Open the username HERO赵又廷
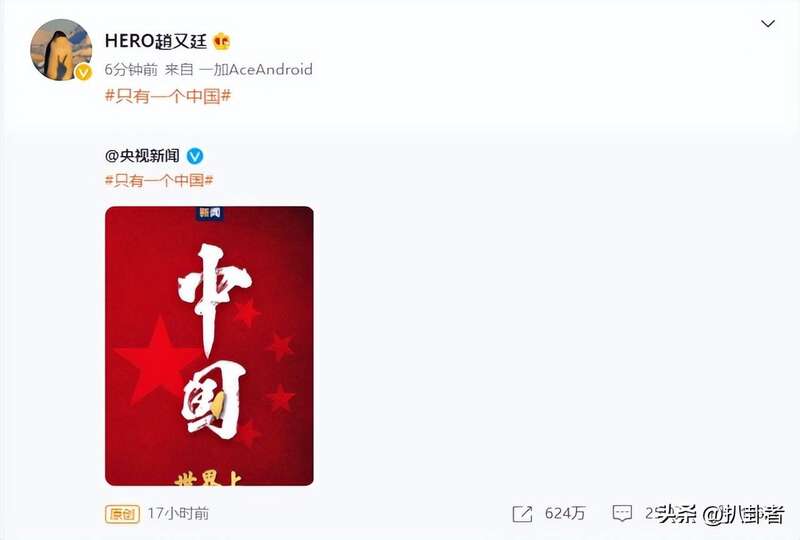Image resolution: width=800 pixels, height=540 pixels. 156,41
